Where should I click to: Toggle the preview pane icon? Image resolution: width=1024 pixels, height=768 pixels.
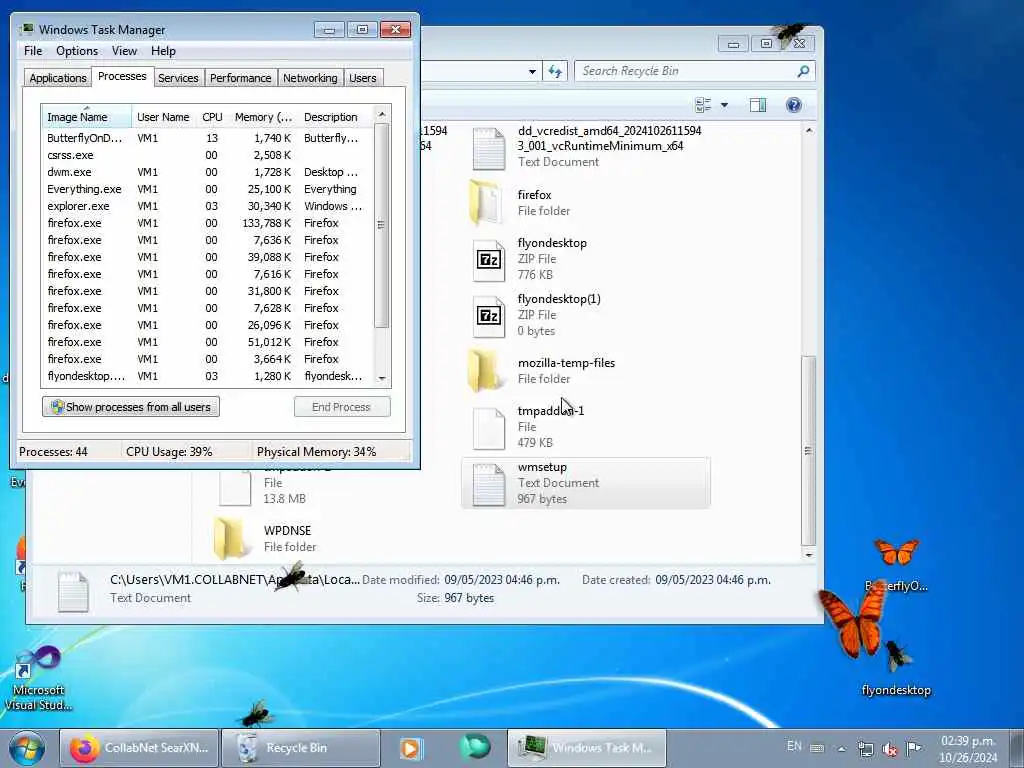758,104
